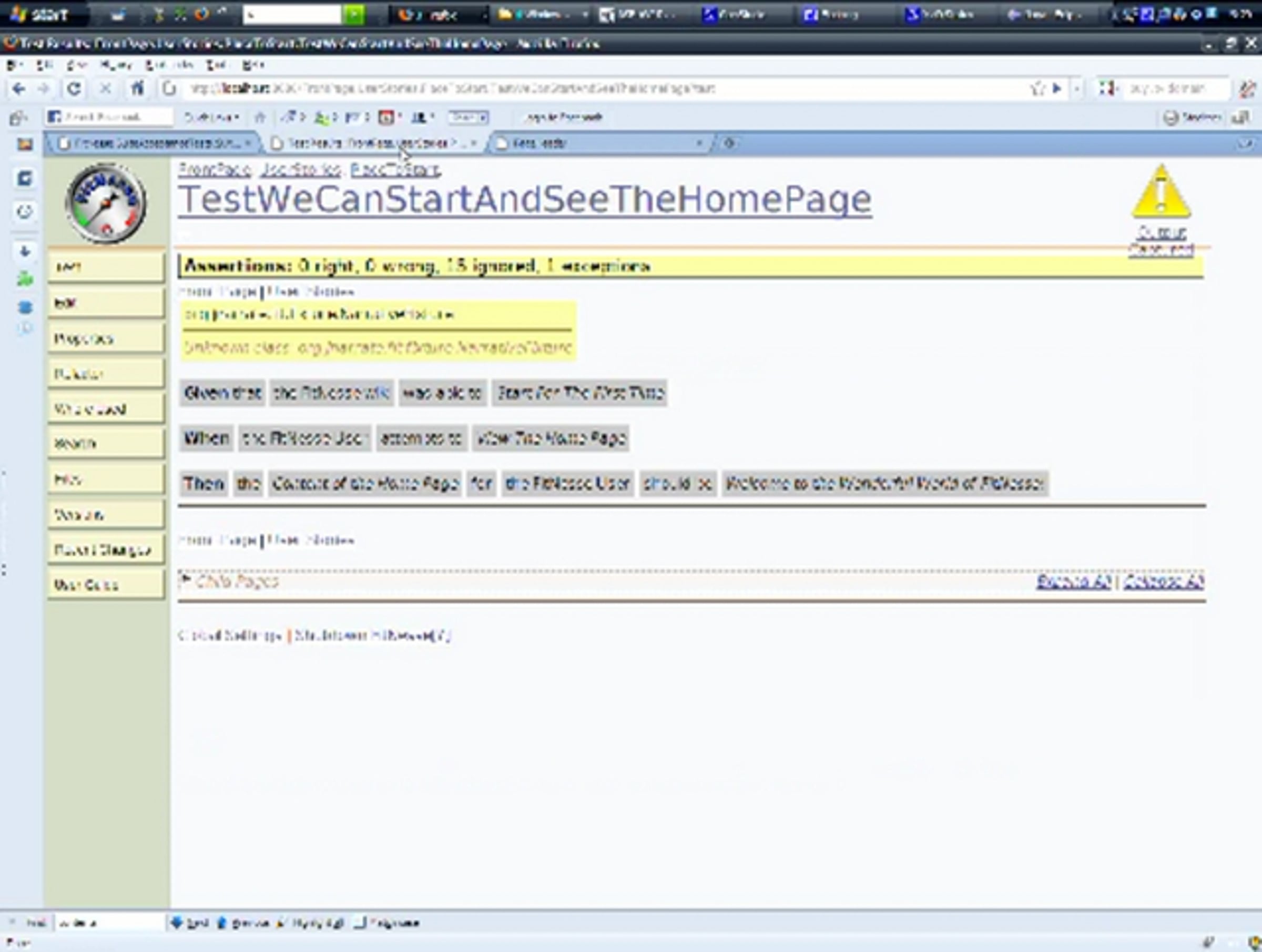Screen dimensions: 1262x952
Task: Switch to the first browser tab
Action: 151,144
